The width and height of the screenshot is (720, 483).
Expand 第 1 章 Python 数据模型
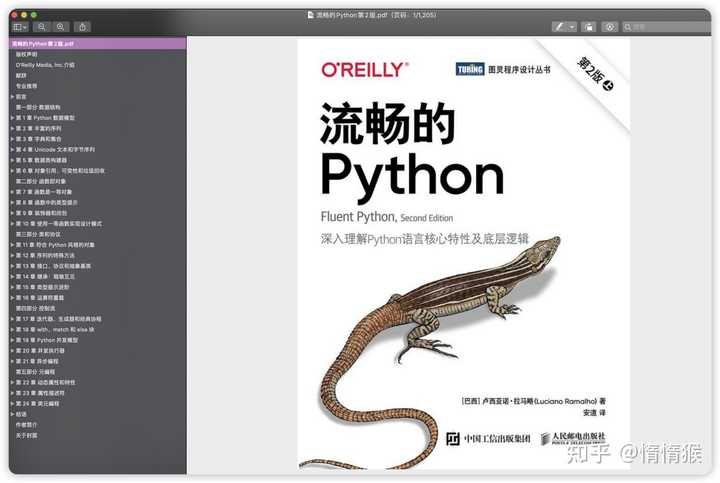pos(12,118)
